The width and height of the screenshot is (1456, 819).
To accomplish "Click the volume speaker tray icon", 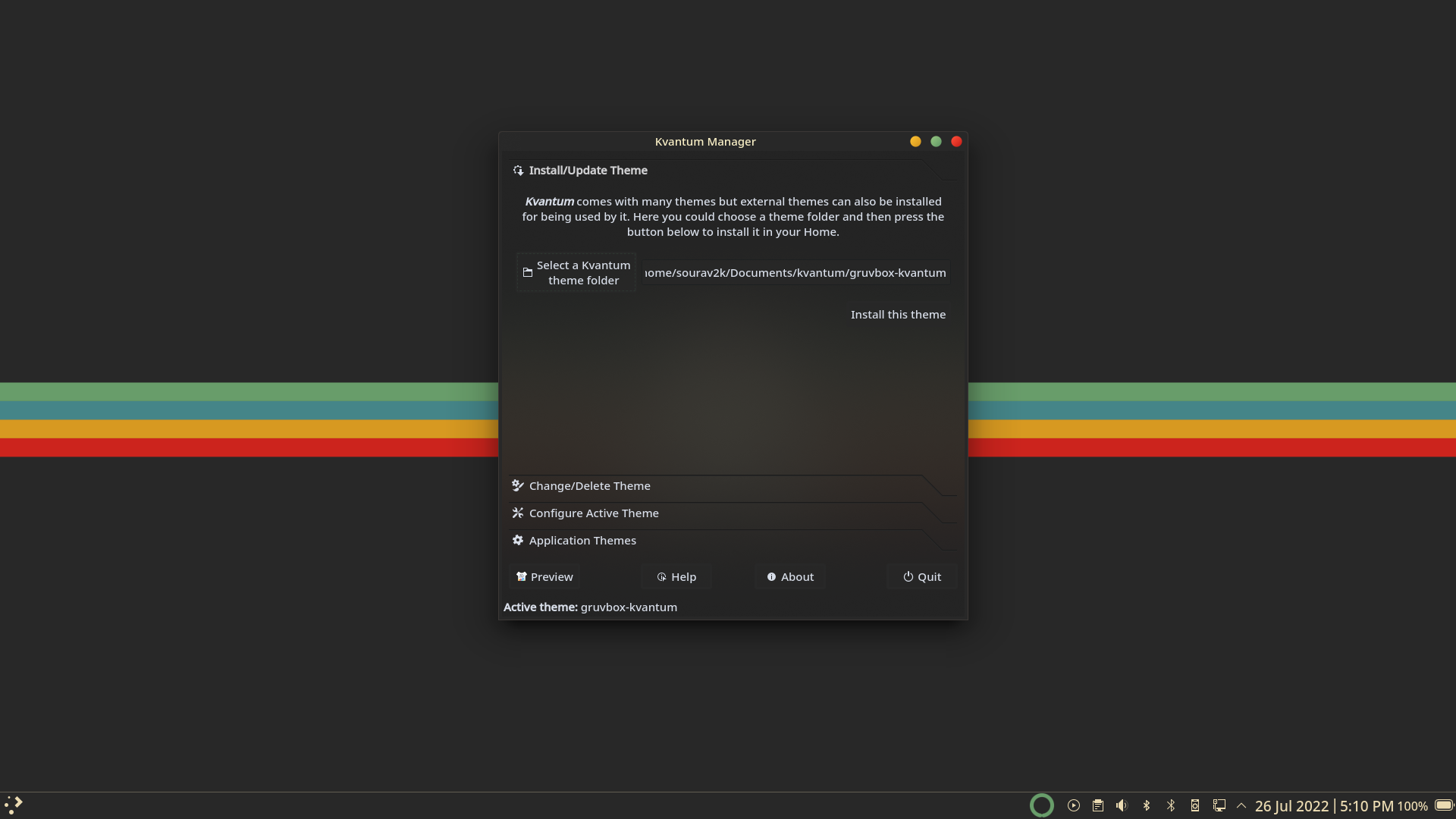I will click(1122, 805).
